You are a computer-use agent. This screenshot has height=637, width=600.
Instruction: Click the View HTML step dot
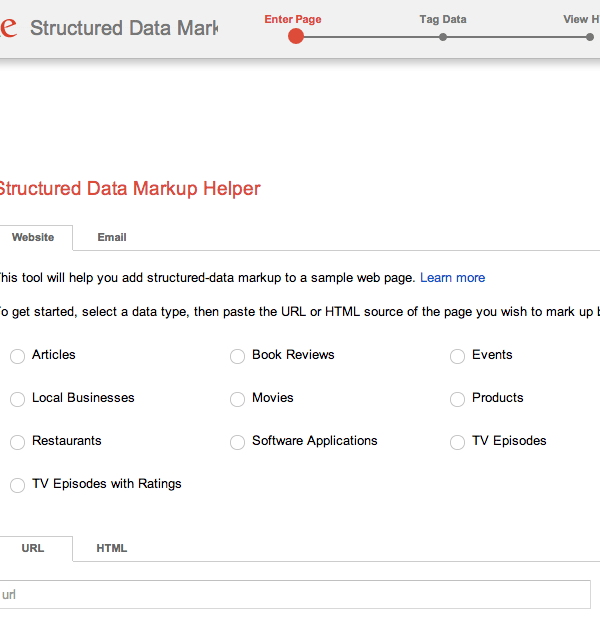click(x=590, y=37)
